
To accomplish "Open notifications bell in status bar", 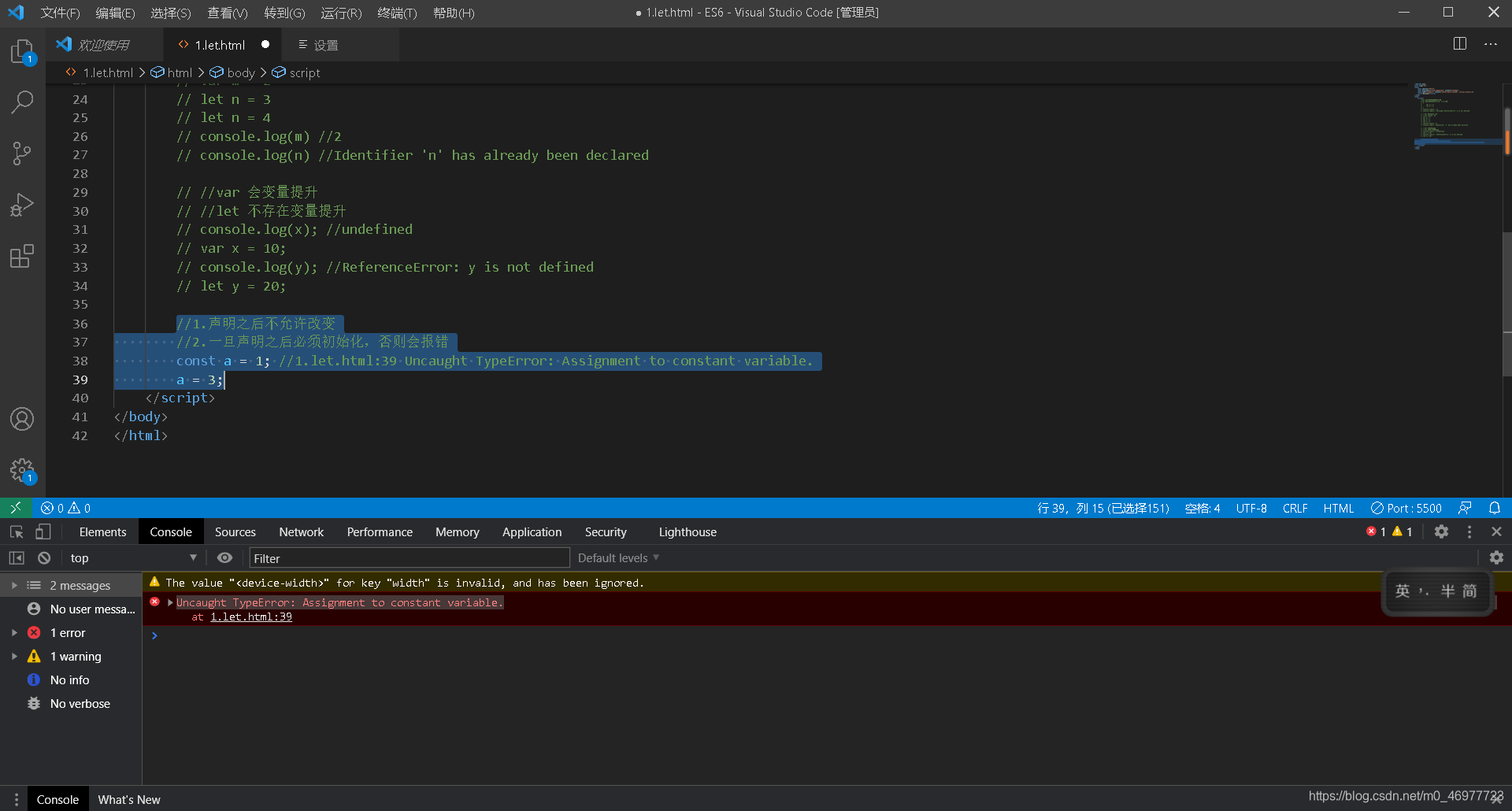I will click(x=1495, y=508).
